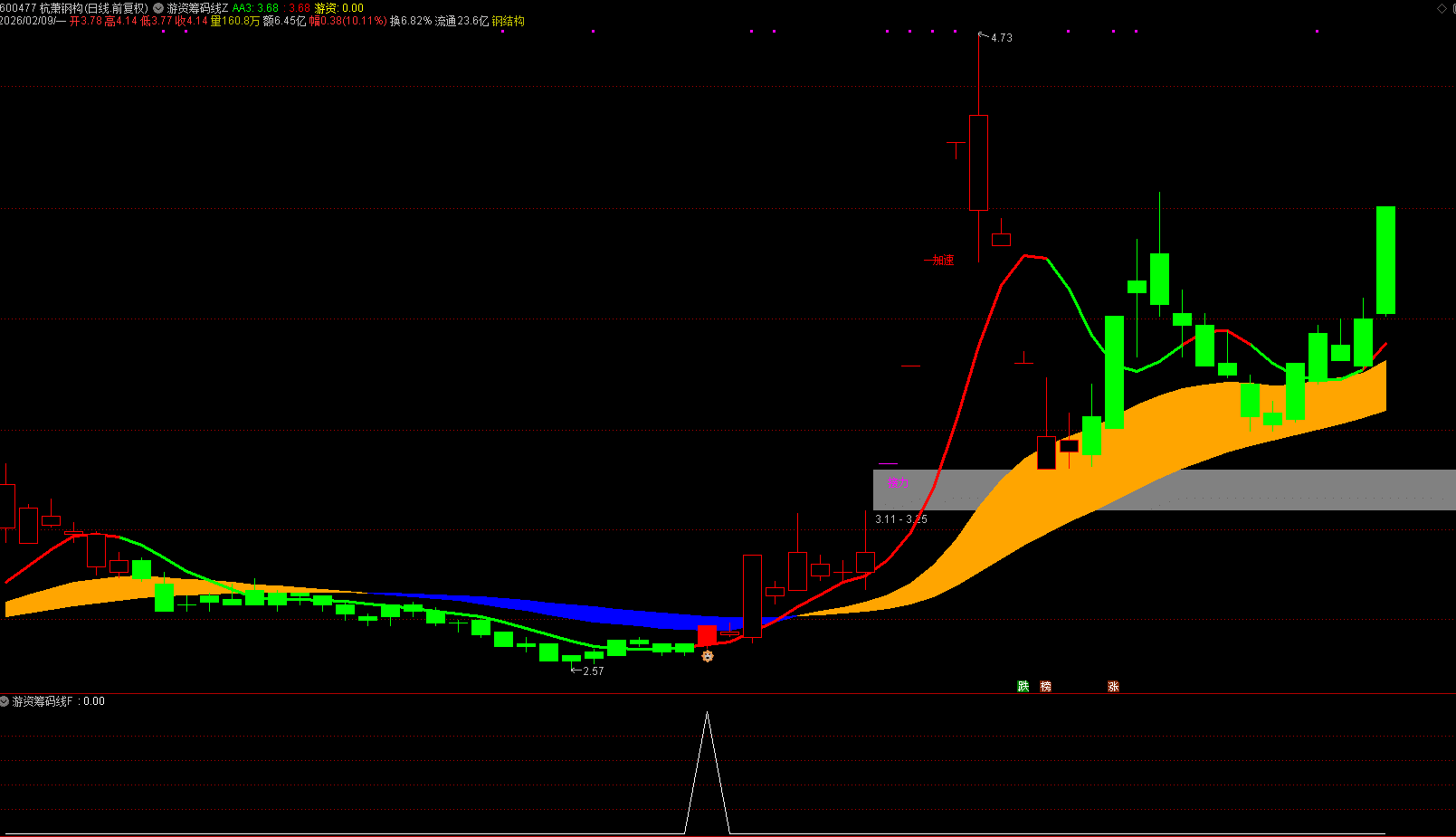
Task: Click the orange gear signal icon
Action: pos(708,656)
